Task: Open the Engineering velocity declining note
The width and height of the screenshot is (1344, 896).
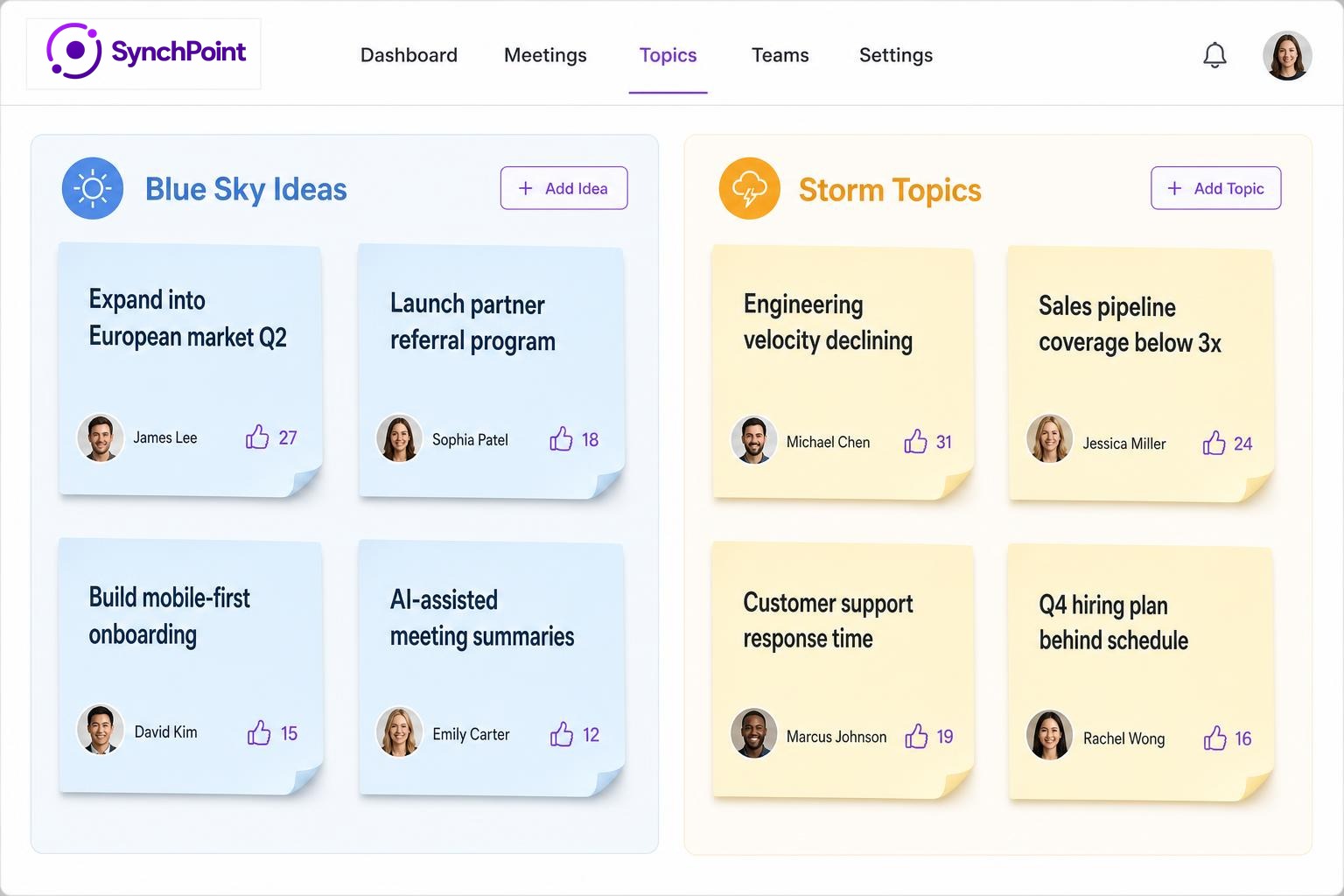Action: [843, 373]
